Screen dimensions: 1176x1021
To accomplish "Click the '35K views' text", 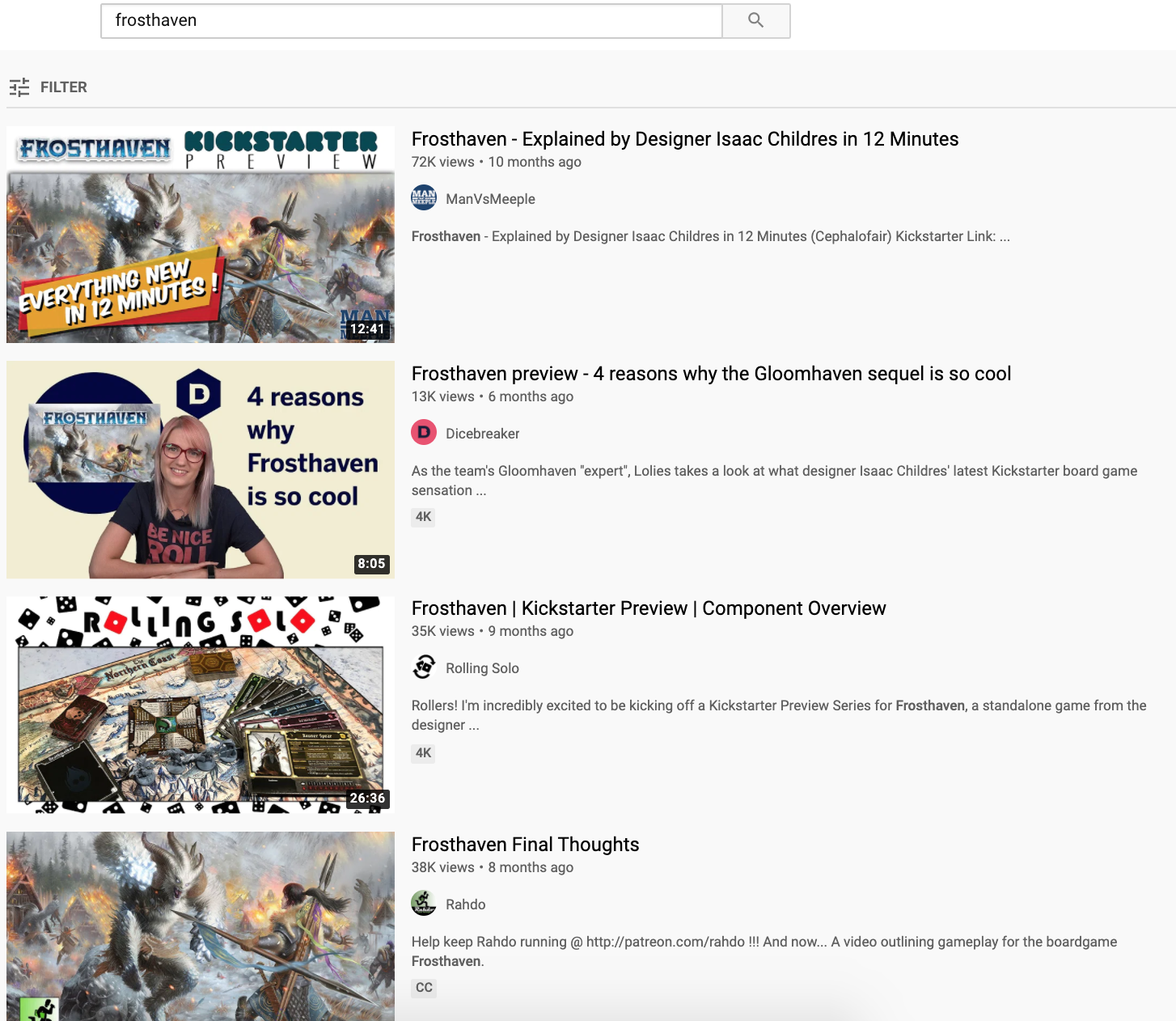I will [x=442, y=631].
